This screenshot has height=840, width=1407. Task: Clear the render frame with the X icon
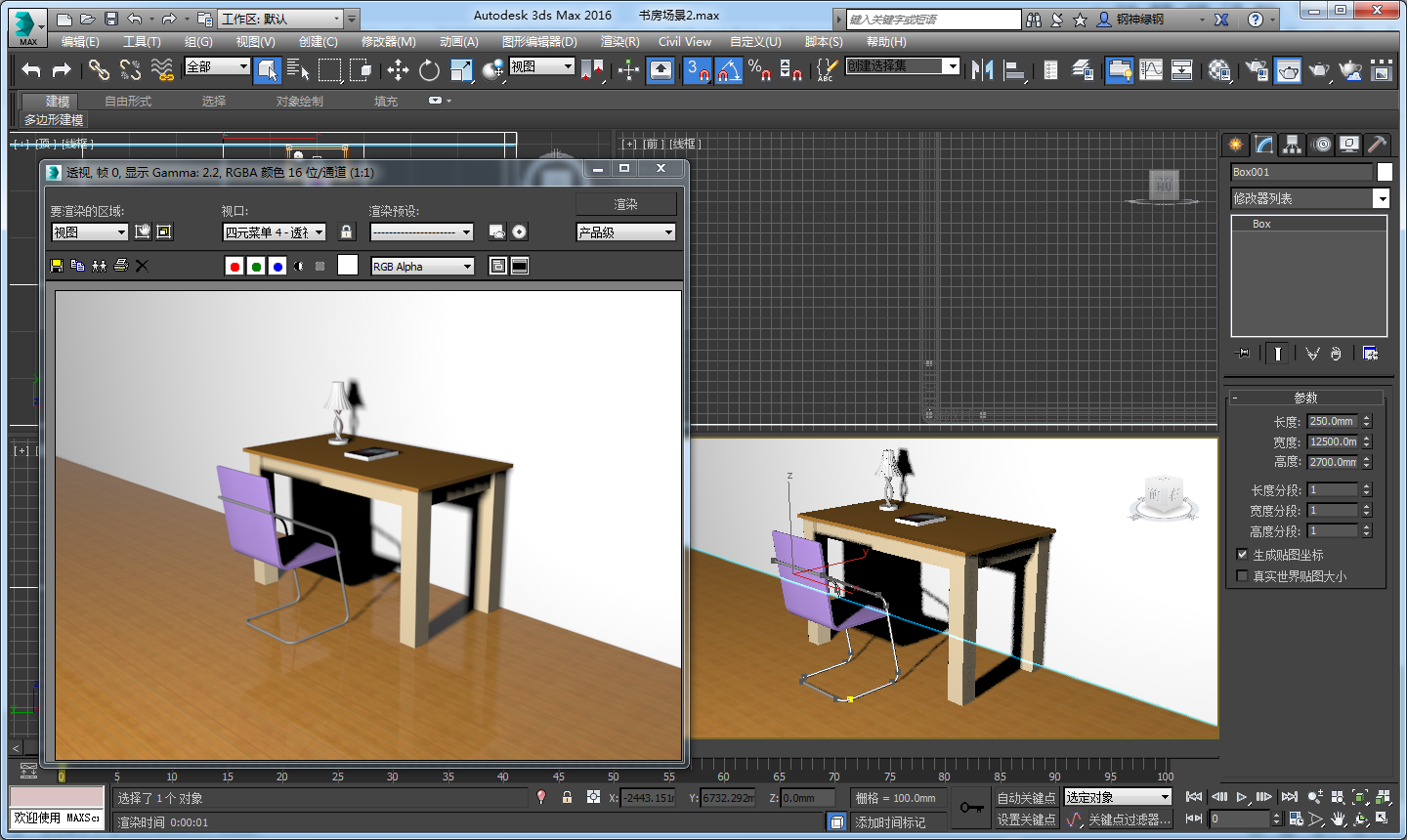click(x=142, y=266)
